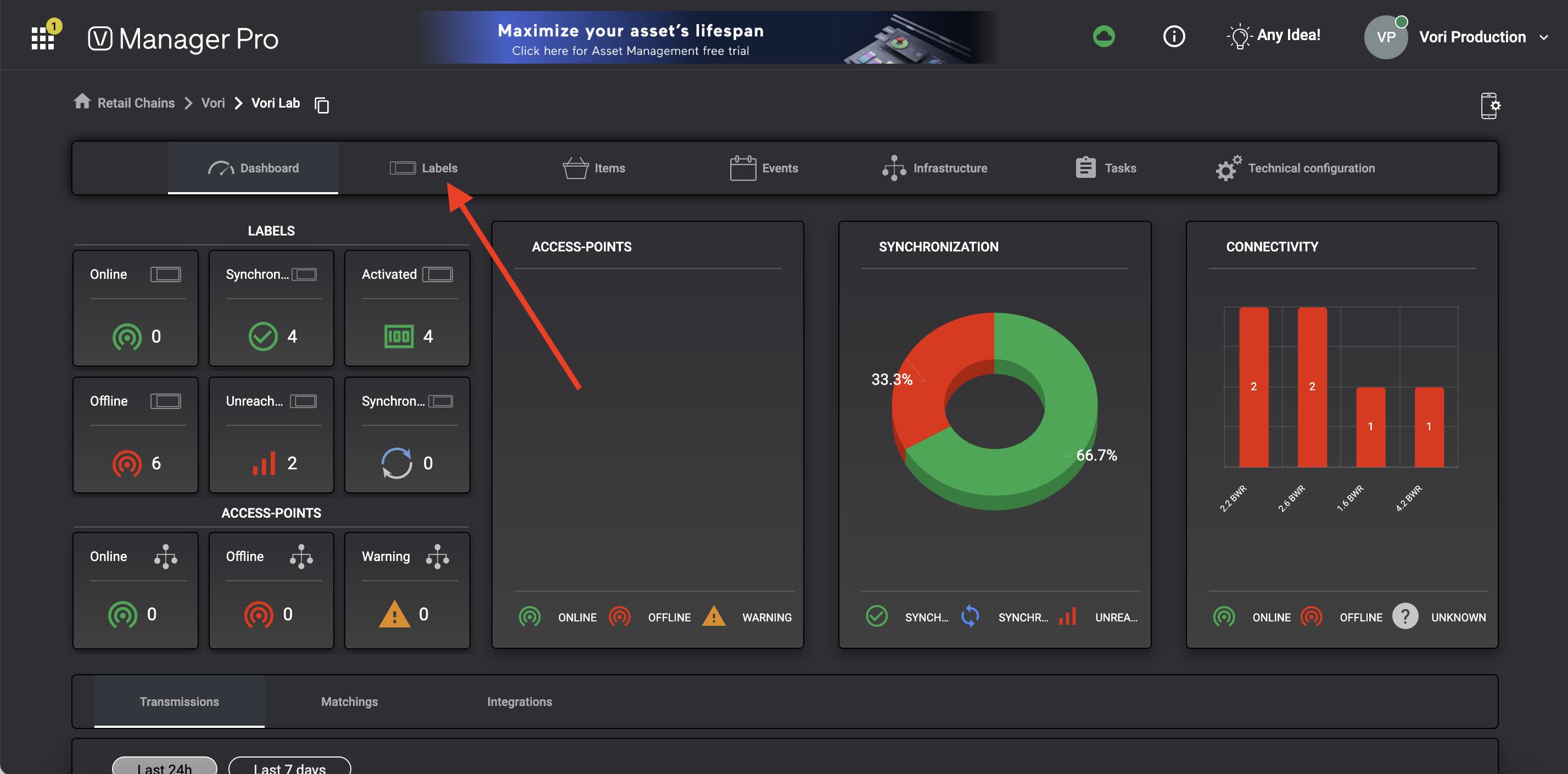Viewport: 1568px width, 774px height.
Task: Expand the Vori Production account dropdown
Action: (x=1543, y=37)
